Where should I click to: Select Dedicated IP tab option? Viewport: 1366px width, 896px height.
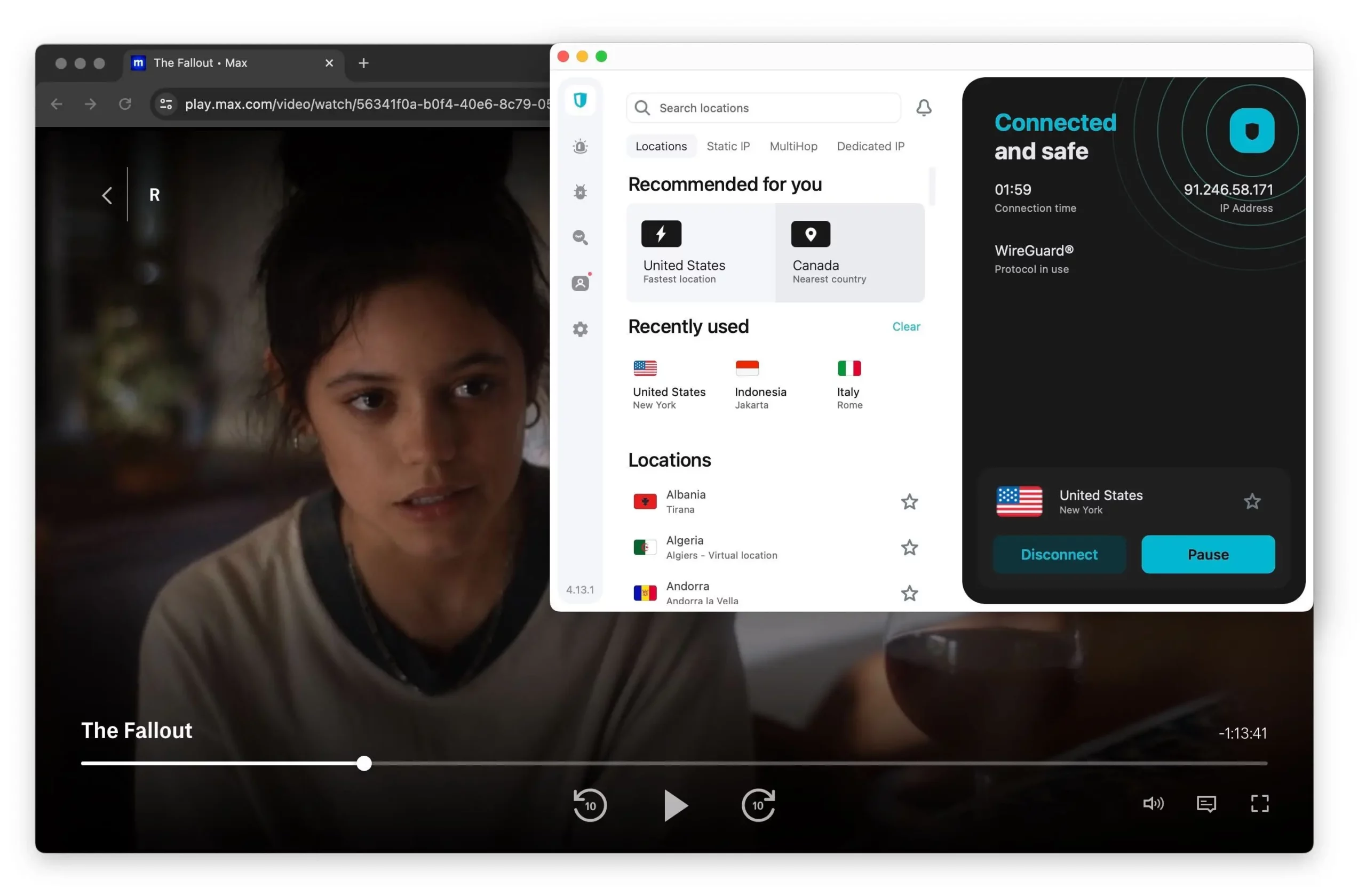(870, 146)
